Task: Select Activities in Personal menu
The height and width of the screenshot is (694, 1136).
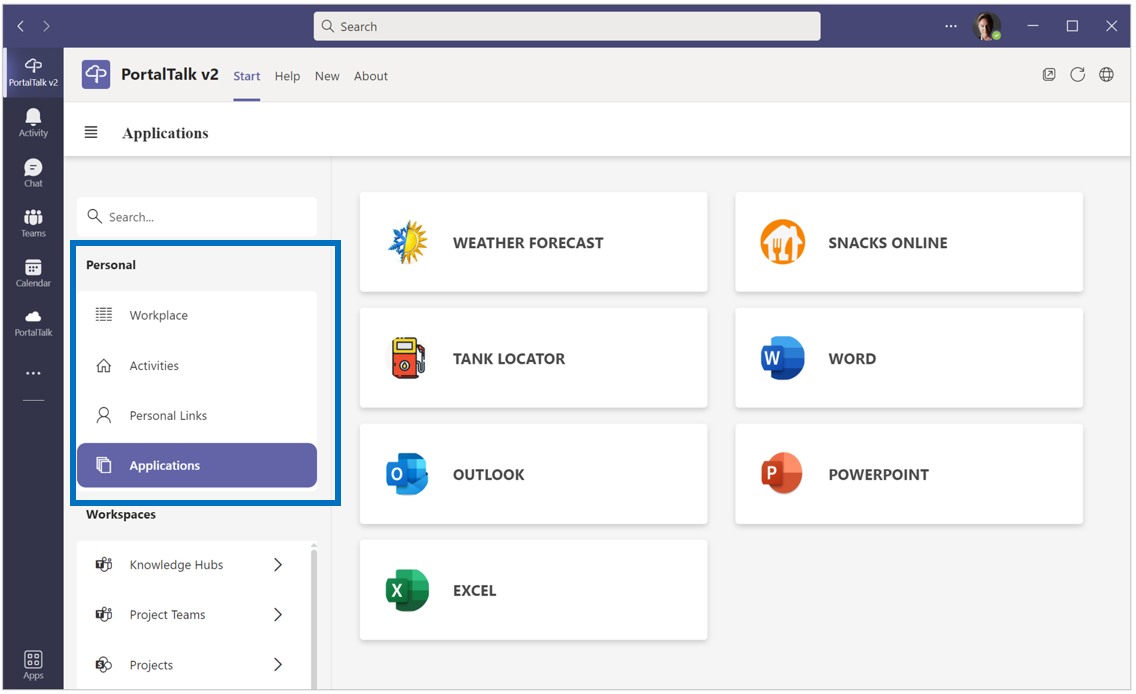Action: point(197,365)
